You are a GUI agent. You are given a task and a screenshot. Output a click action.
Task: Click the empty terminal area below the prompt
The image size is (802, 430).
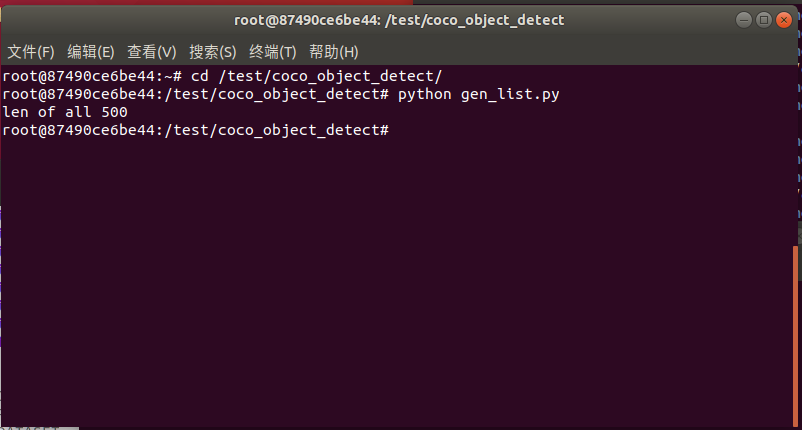coord(400,280)
